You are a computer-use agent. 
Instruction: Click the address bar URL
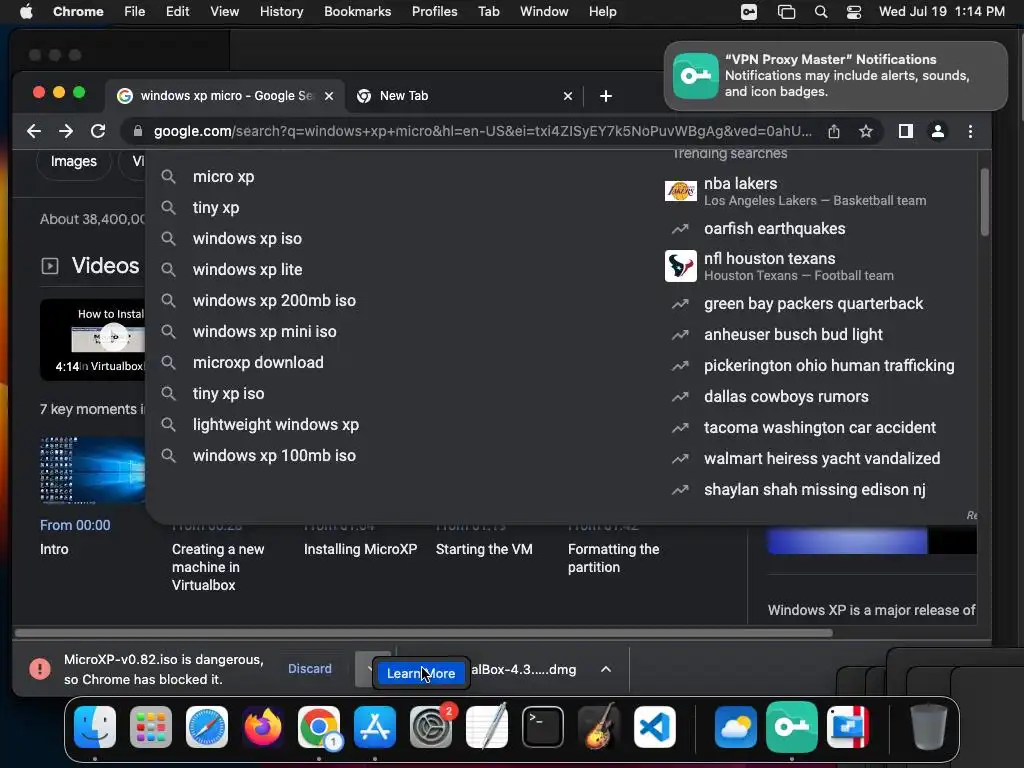483,131
